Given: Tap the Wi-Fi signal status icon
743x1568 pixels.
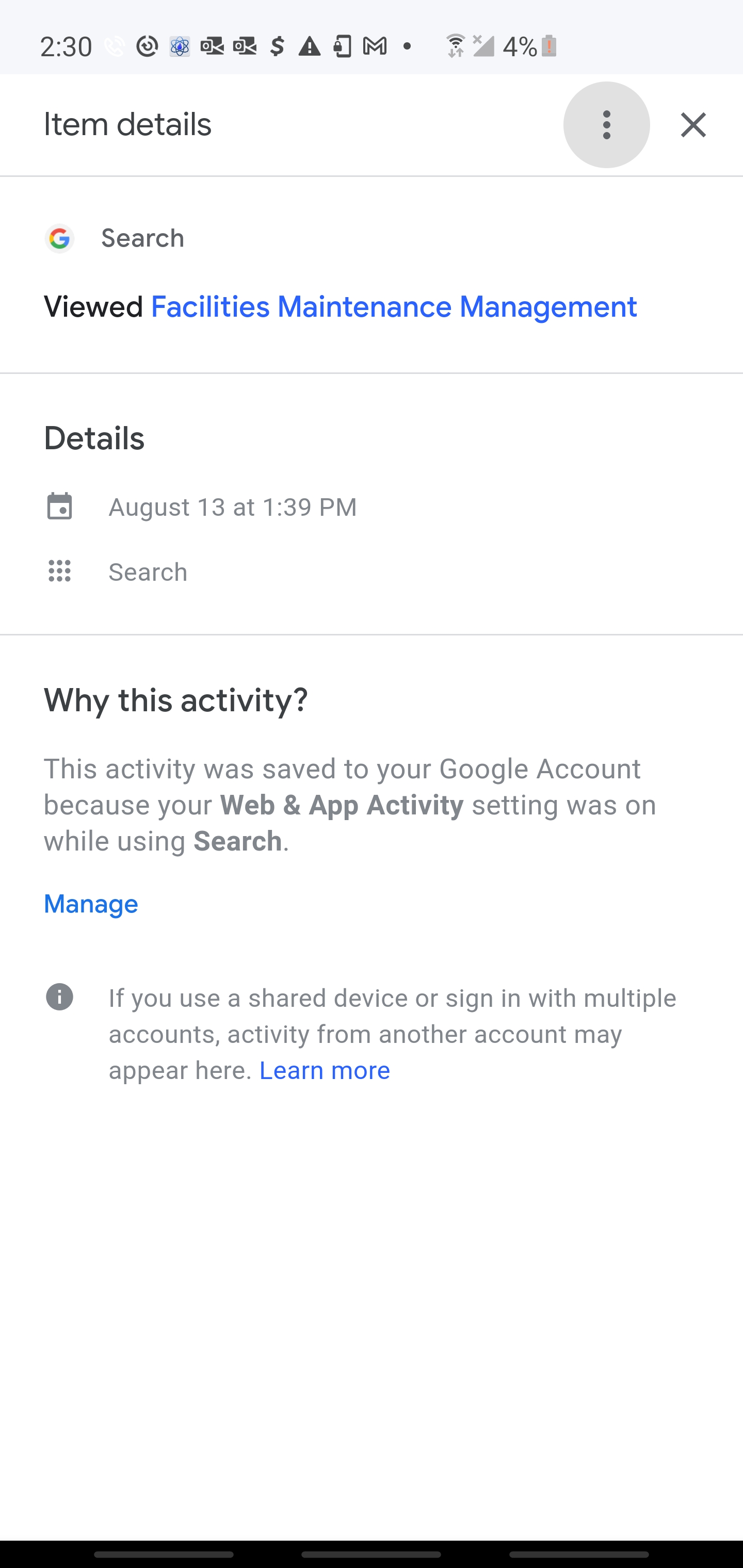Looking at the screenshot, I should 455,46.
